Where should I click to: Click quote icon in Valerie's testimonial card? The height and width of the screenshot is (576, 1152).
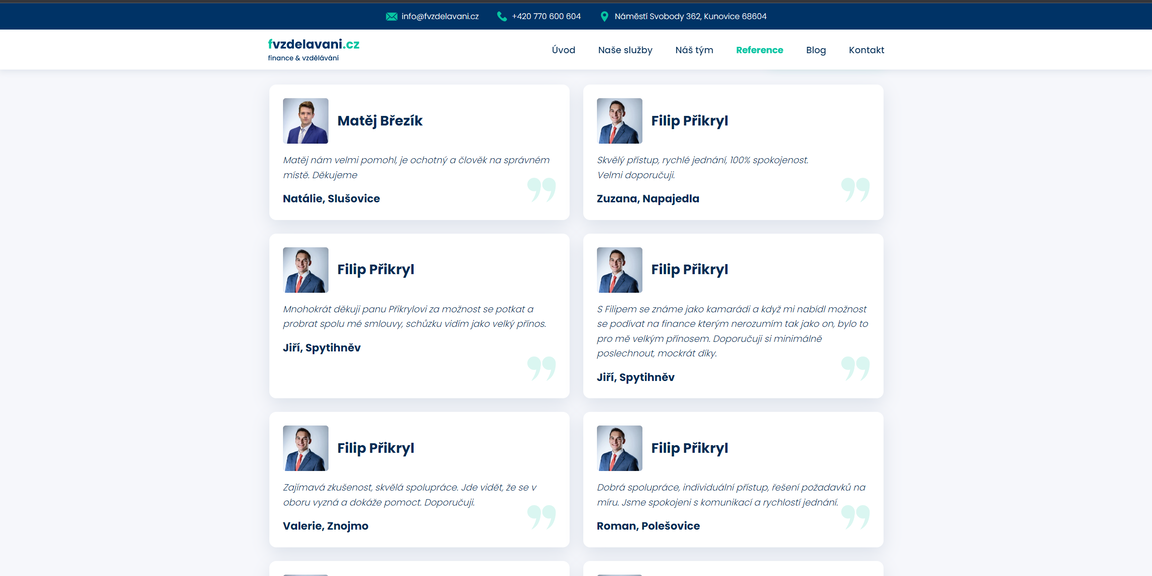click(541, 517)
